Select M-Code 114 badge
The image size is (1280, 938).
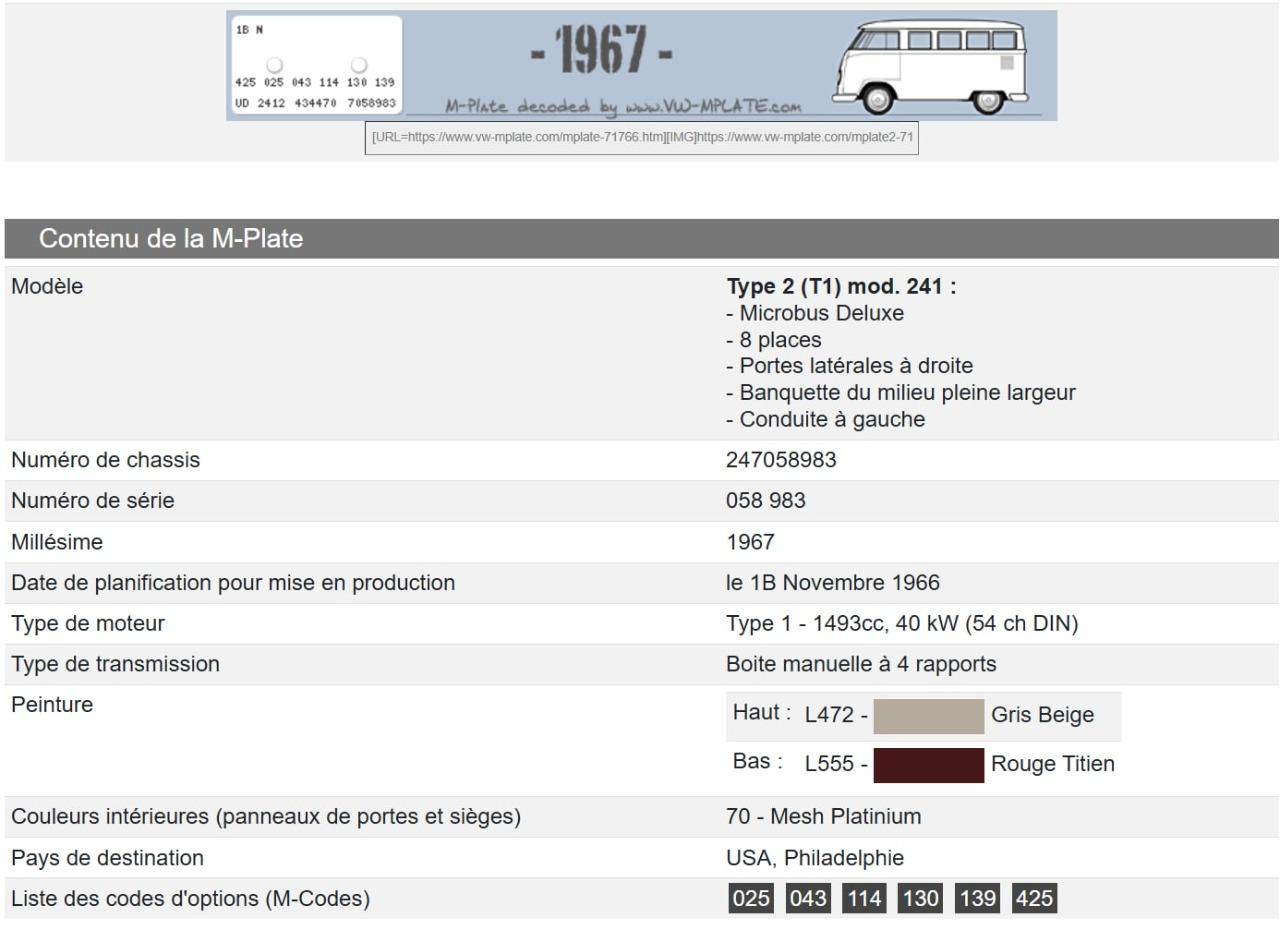864,899
